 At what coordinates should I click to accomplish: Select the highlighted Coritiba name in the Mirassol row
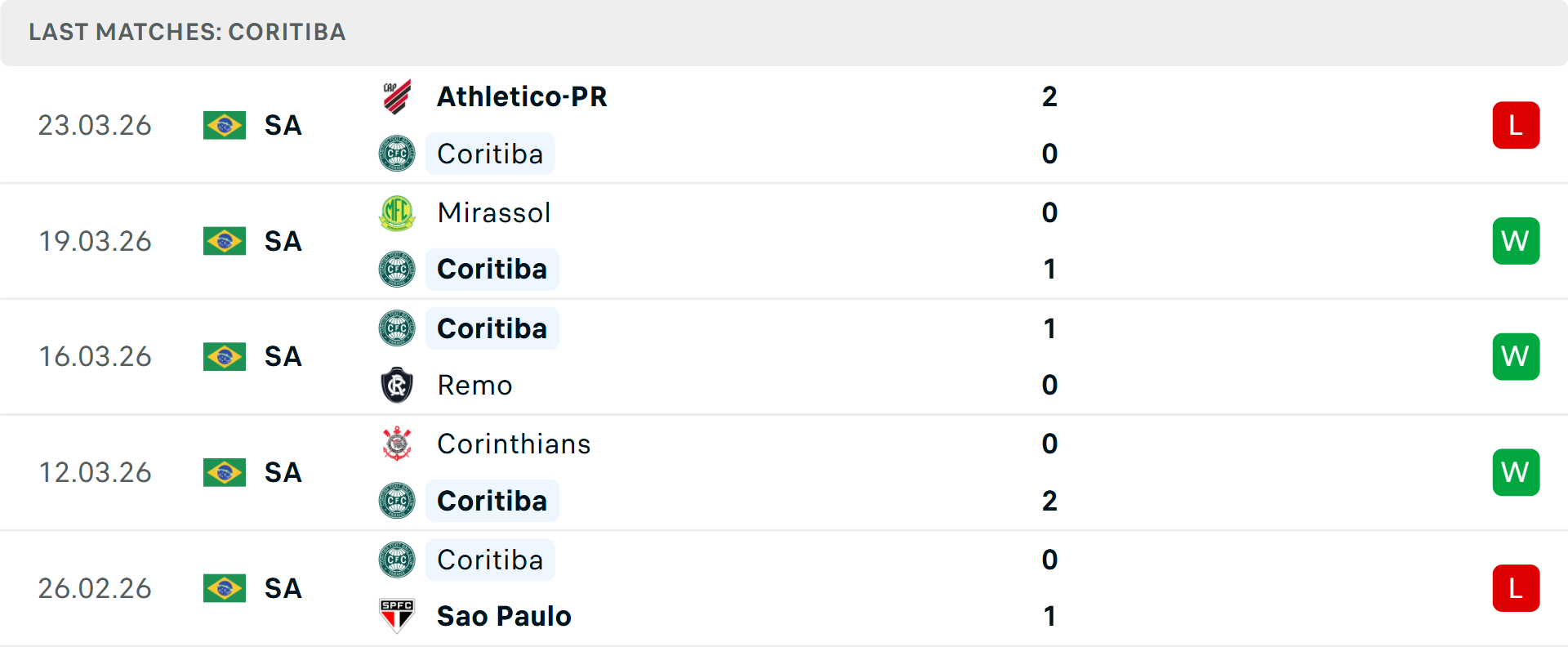pos(492,269)
